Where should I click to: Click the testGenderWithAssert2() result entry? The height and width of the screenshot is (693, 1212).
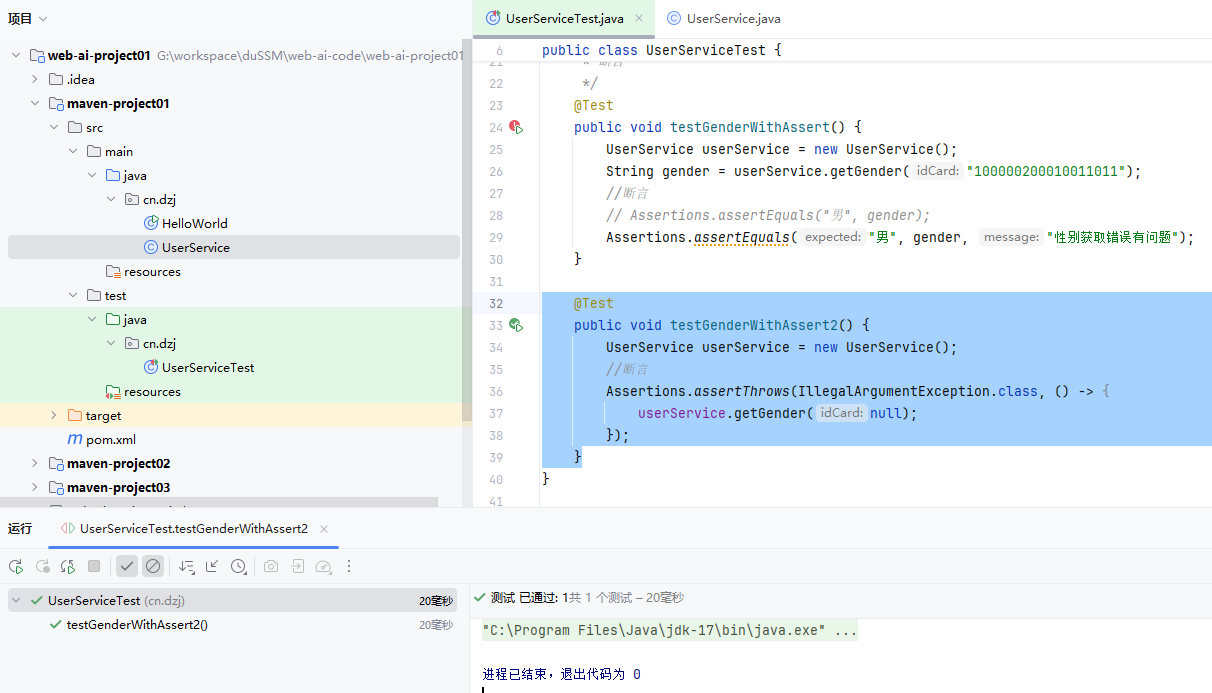click(137, 625)
